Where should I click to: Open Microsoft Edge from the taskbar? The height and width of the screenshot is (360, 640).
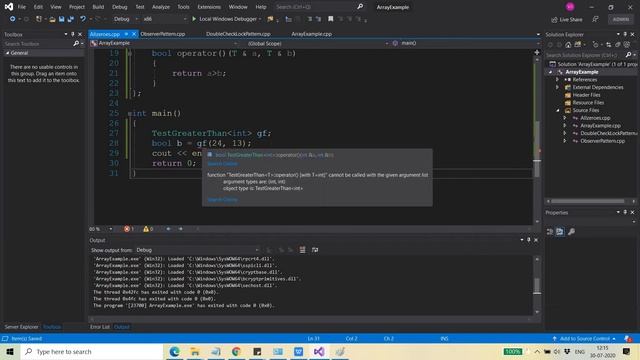[x=175, y=351]
